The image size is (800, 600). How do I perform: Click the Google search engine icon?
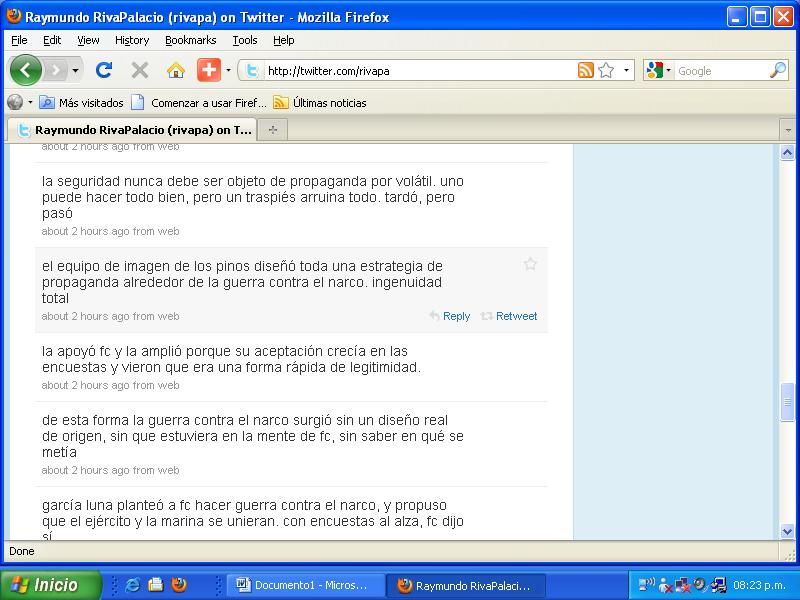pos(655,70)
